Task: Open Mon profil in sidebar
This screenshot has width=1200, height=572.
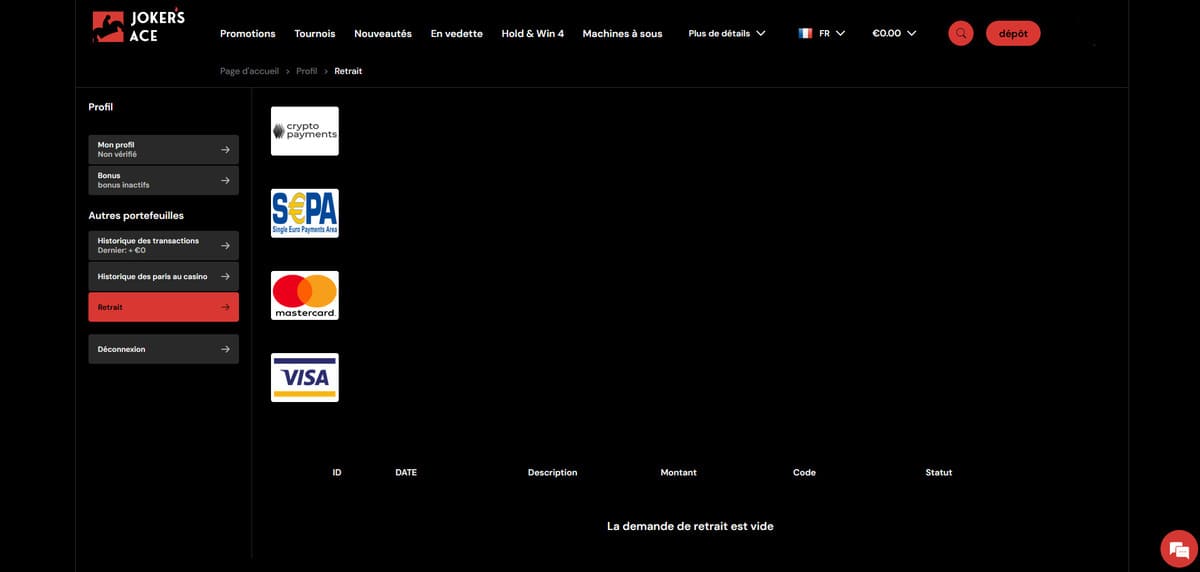Action: 163,149
